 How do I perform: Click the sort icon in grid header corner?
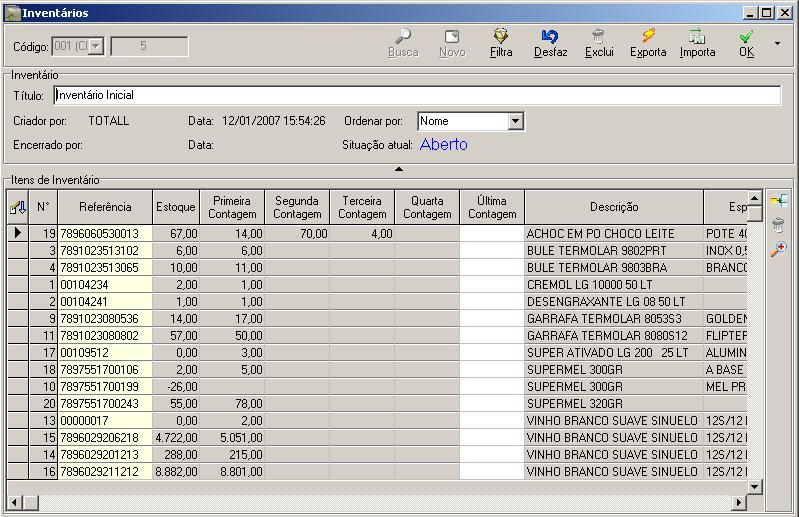(x=17, y=207)
